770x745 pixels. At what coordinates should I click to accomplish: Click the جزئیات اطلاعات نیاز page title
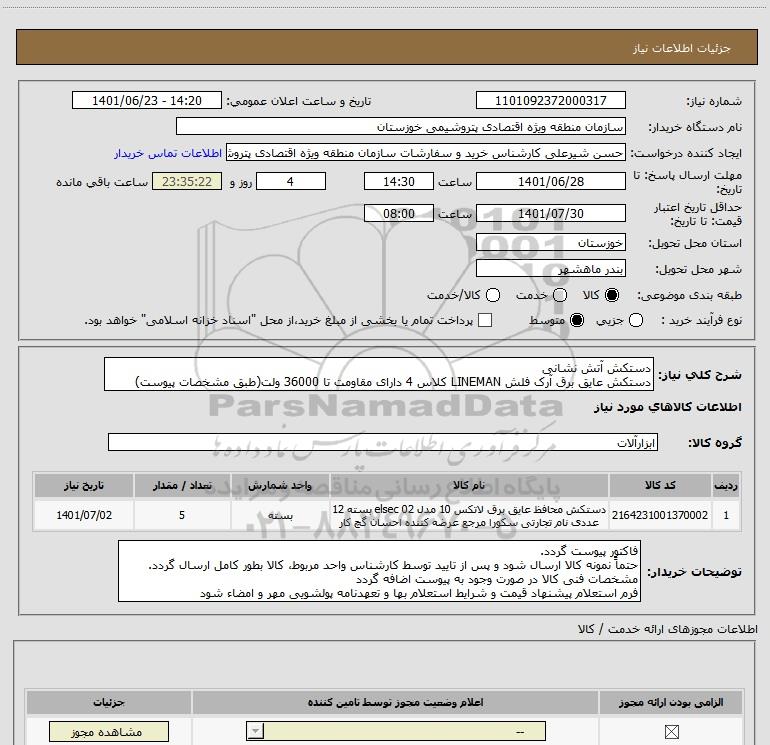682,48
